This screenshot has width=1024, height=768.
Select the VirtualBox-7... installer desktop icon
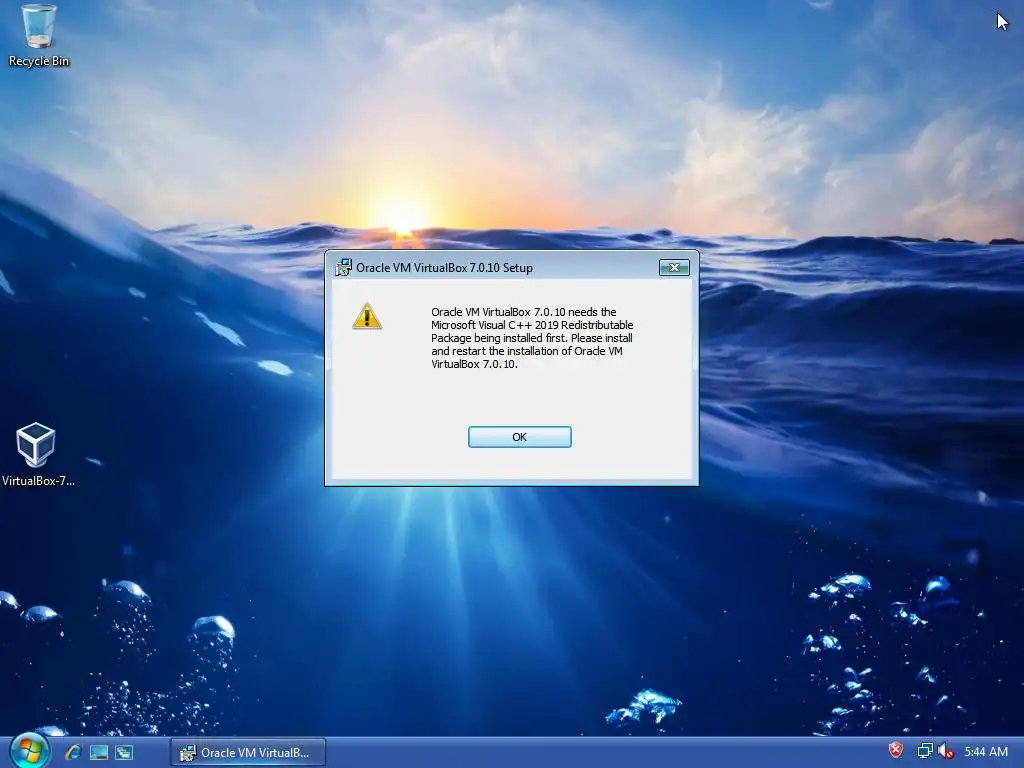click(37, 455)
